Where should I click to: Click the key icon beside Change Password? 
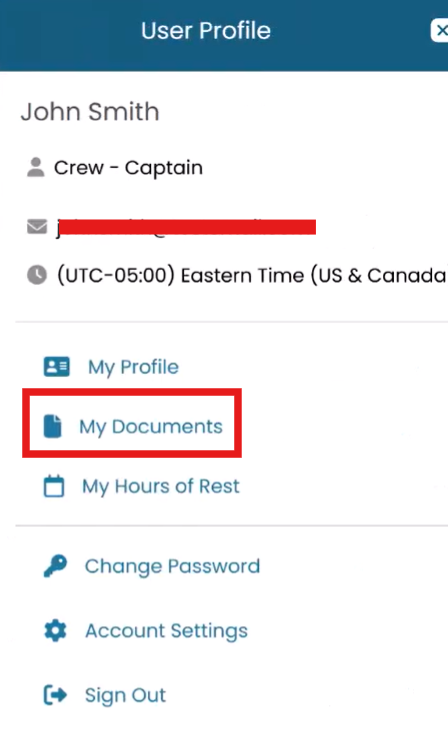pyautogui.click(x=55, y=566)
